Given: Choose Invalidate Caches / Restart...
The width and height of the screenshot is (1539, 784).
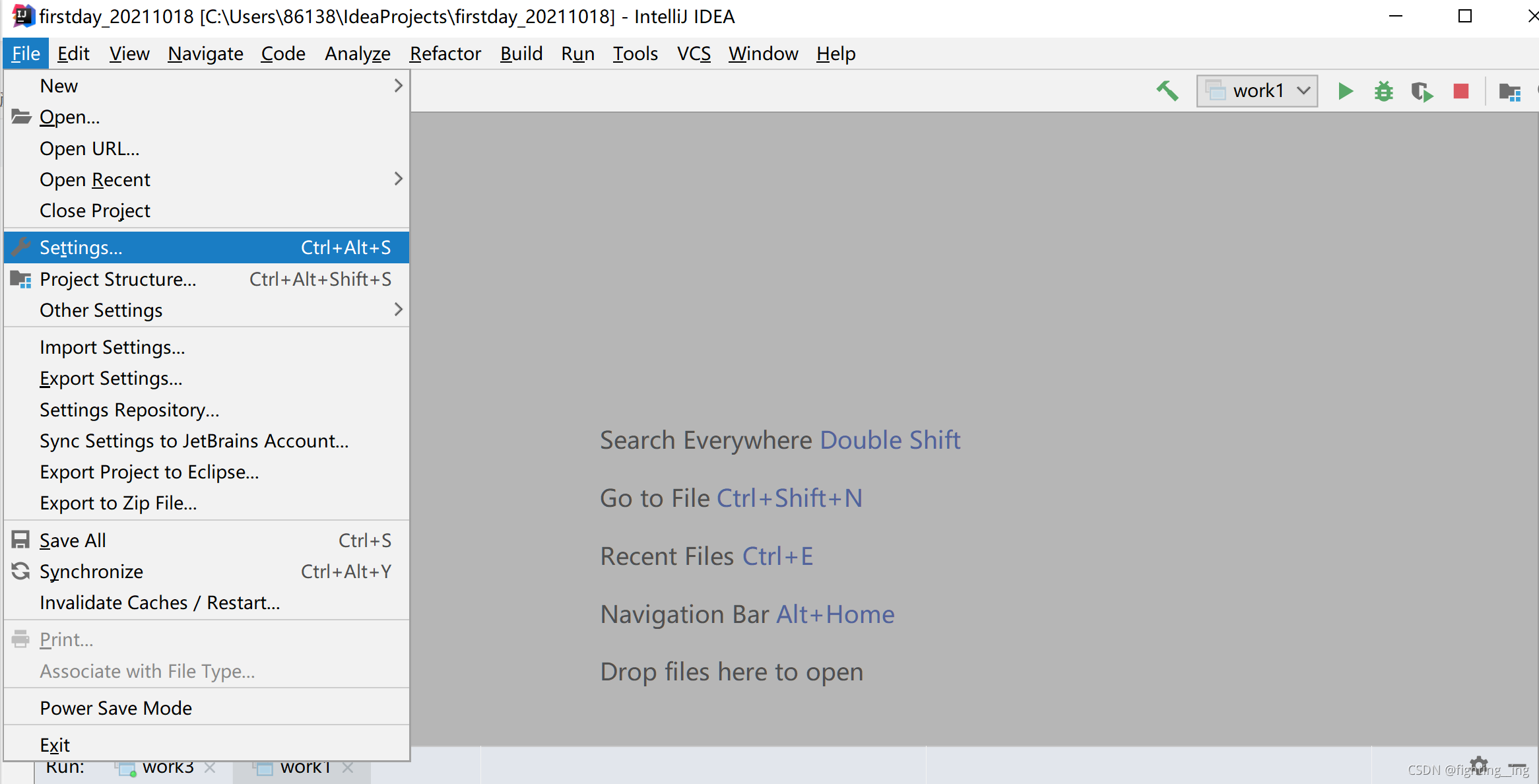Looking at the screenshot, I should point(160,603).
